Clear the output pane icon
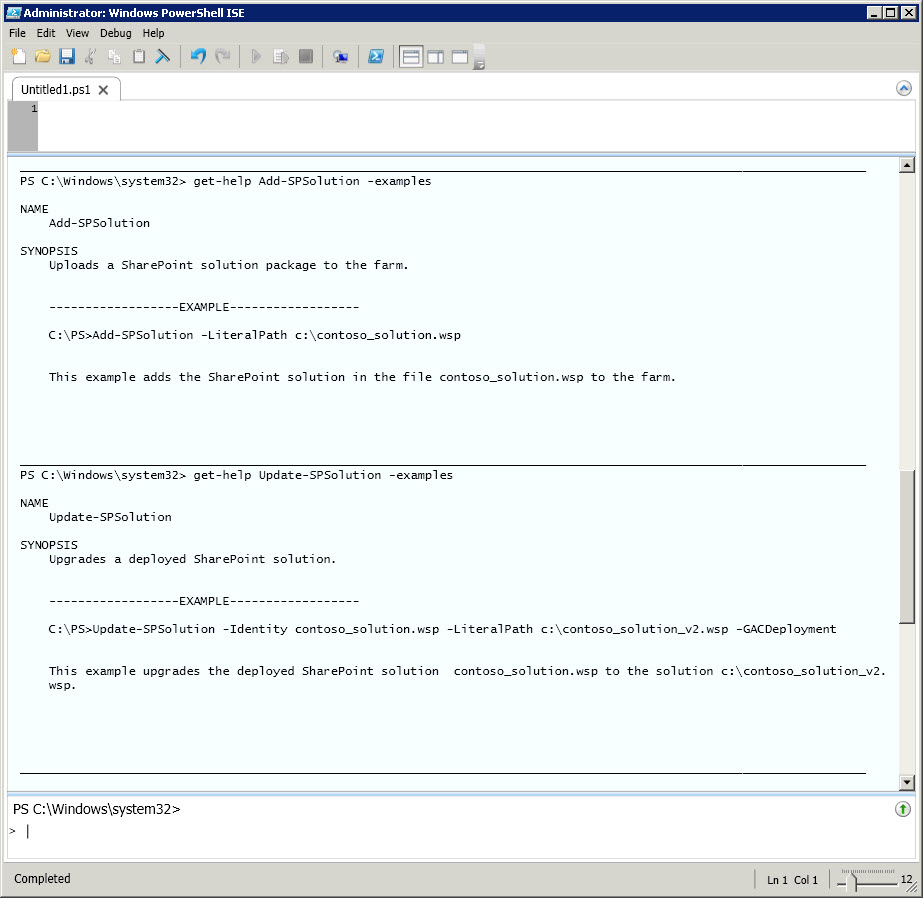The width and height of the screenshot is (923, 898). point(163,57)
